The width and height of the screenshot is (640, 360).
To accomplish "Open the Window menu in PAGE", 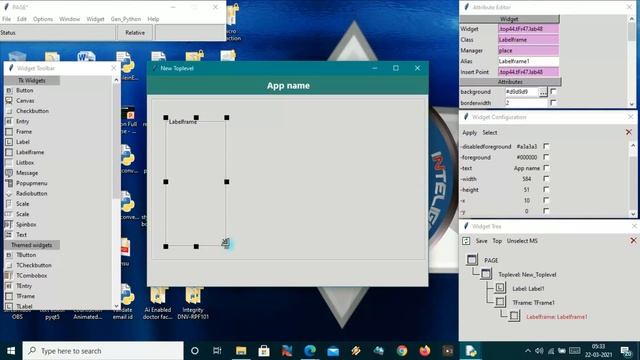I will point(69,19).
